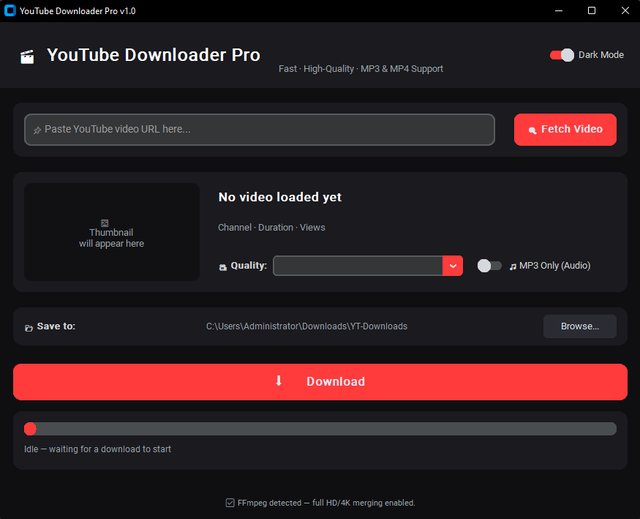The image size is (640, 519).
Task: Click the pin icon in the URL field
Action: (x=37, y=130)
